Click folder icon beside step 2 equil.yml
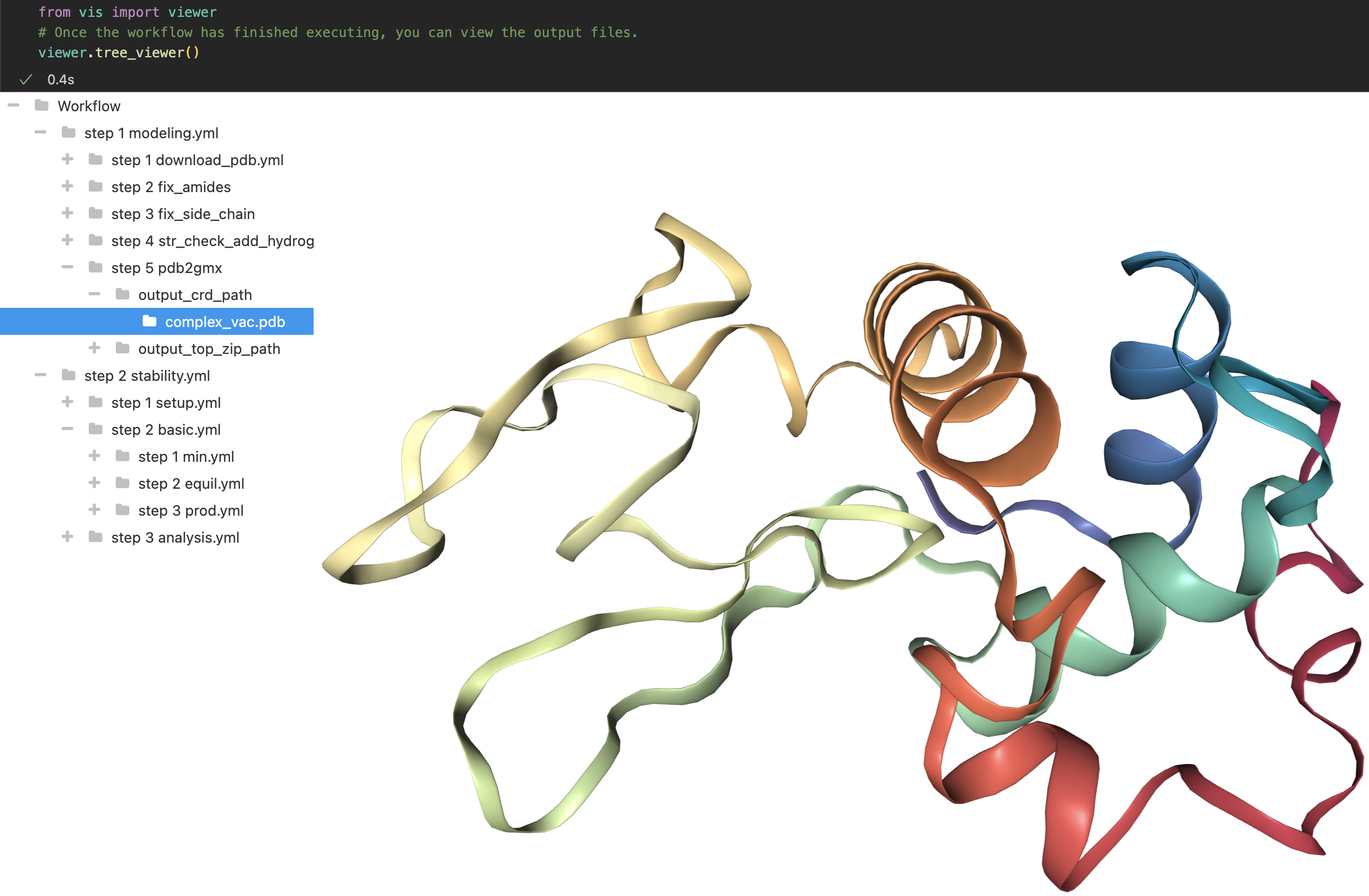The width and height of the screenshot is (1369, 896). click(123, 483)
